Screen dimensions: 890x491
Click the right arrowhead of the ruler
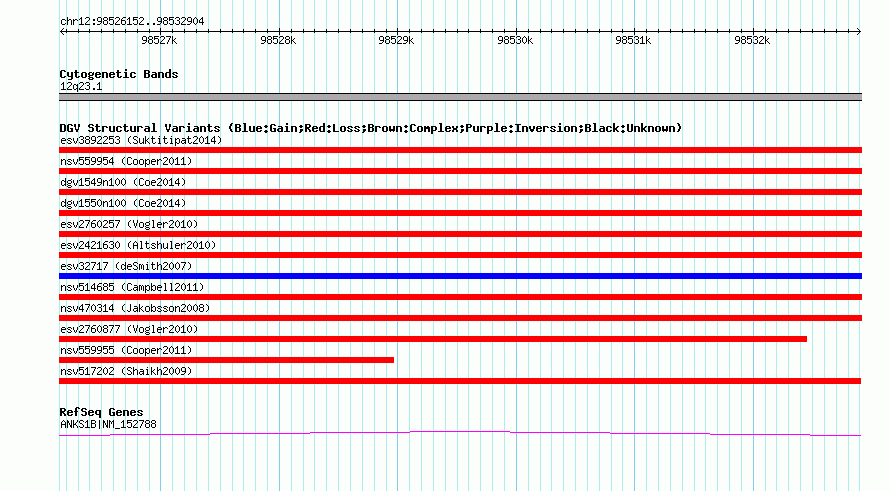pyautogui.click(x=859, y=32)
